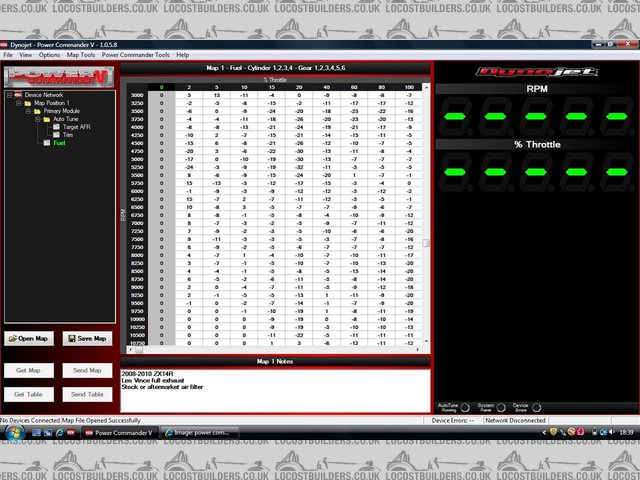
Task: Click the Fuel table icon
Action: pyautogui.click(x=47, y=143)
